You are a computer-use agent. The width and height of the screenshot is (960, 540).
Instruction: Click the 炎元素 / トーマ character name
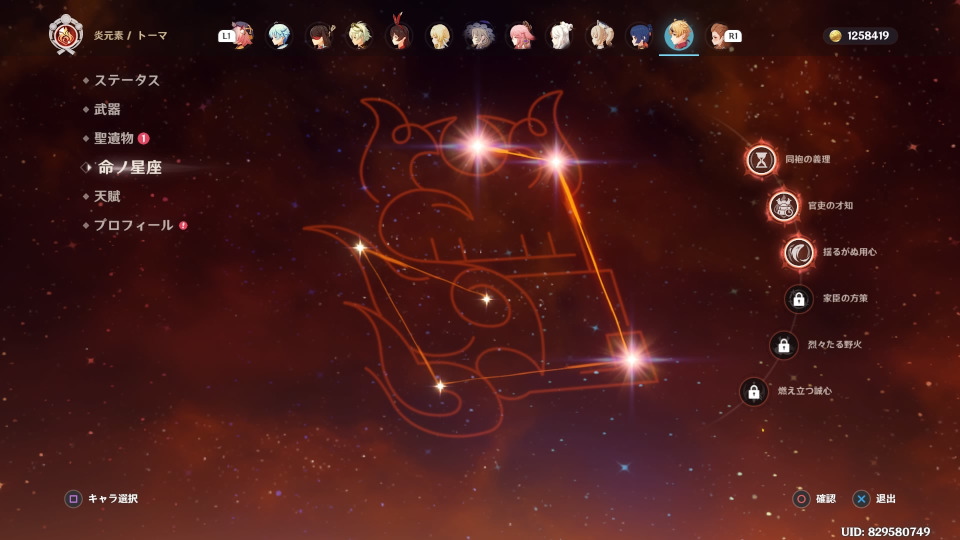pos(130,36)
